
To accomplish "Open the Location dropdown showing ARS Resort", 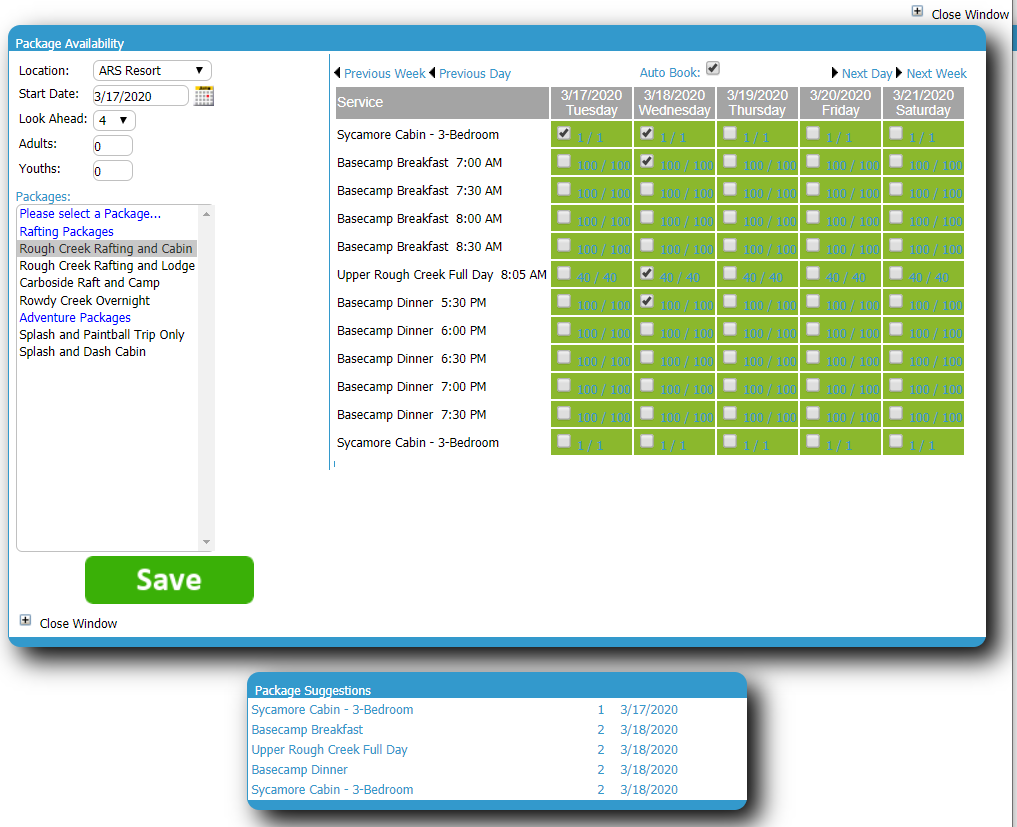I will pyautogui.click(x=152, y=70).
